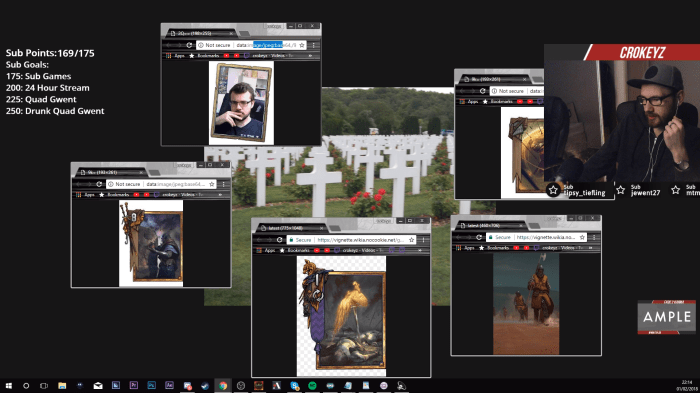
Task: Open Skype from taskbar
Action: [294, 385]
